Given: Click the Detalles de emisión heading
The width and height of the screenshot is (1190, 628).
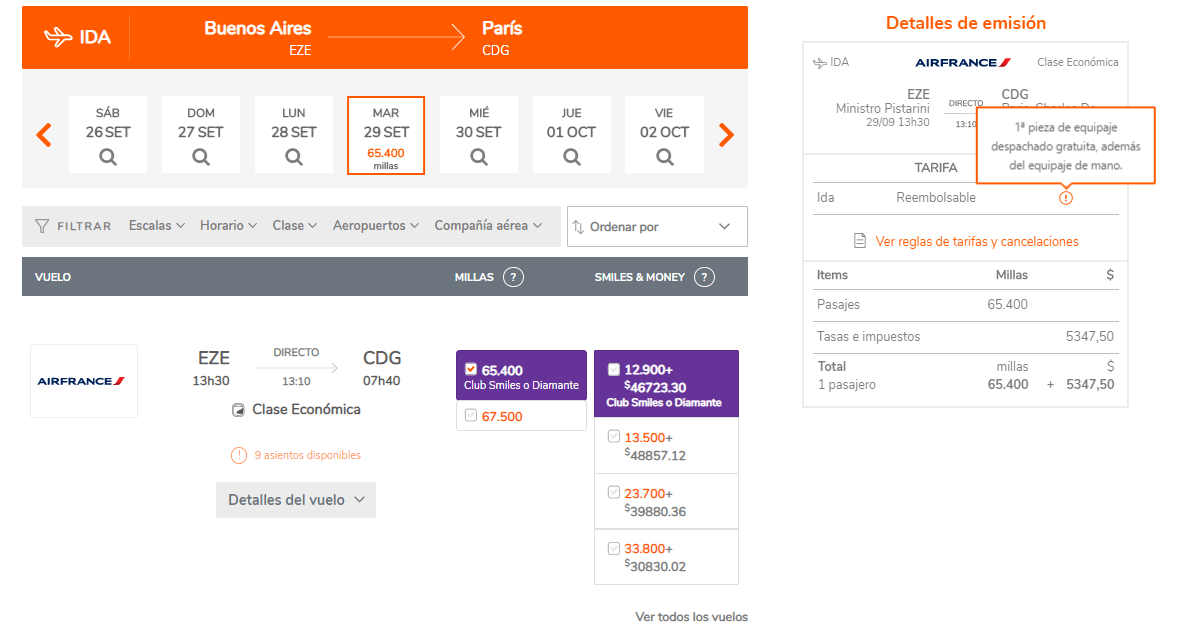Looking at the screenshot, I should [x=965, y=24].
